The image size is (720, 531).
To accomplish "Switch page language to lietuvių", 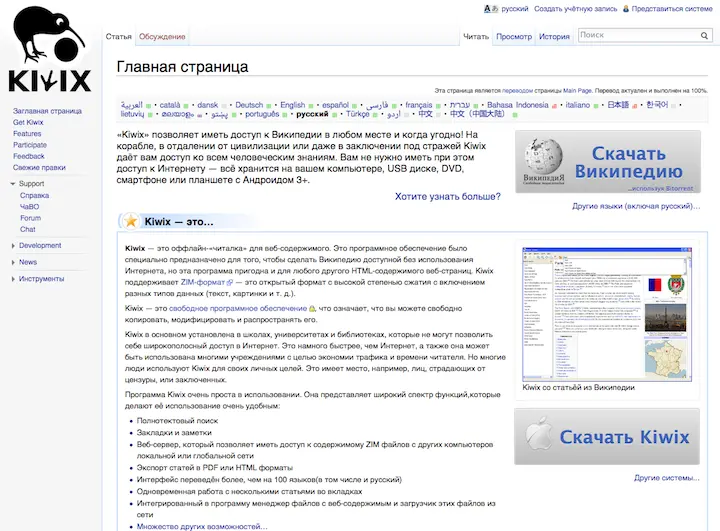I will coord(132,114).
